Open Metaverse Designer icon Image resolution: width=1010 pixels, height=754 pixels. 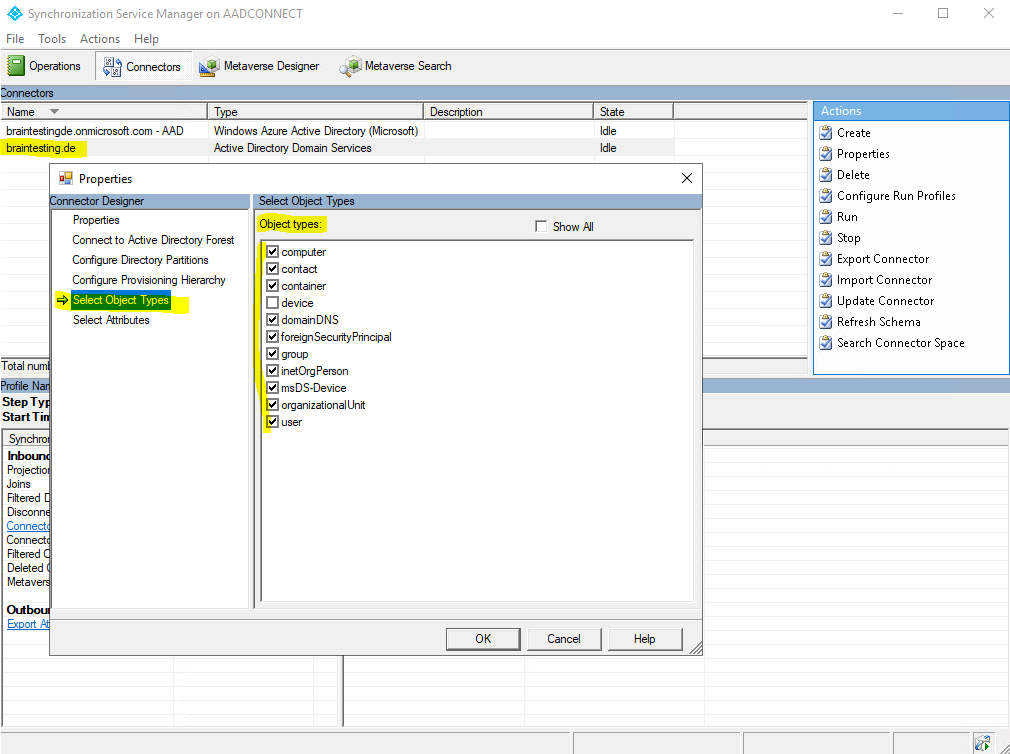[x=209, y=66]
